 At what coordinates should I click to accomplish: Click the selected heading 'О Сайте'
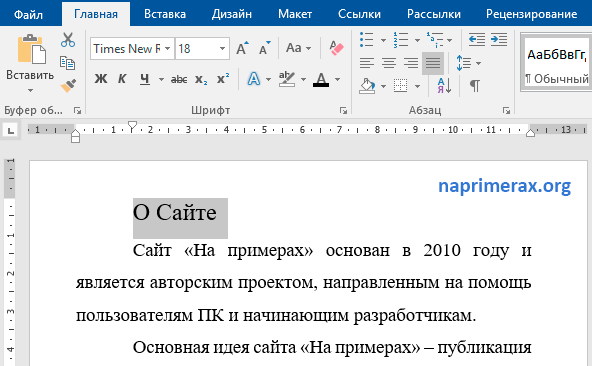click(175, 212)
